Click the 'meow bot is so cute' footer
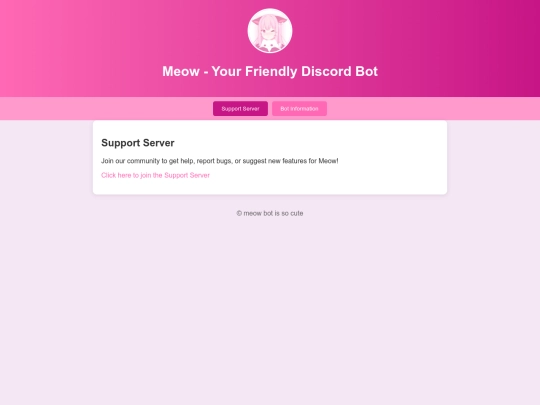540x405 pixels. click(x=270, y=214)
